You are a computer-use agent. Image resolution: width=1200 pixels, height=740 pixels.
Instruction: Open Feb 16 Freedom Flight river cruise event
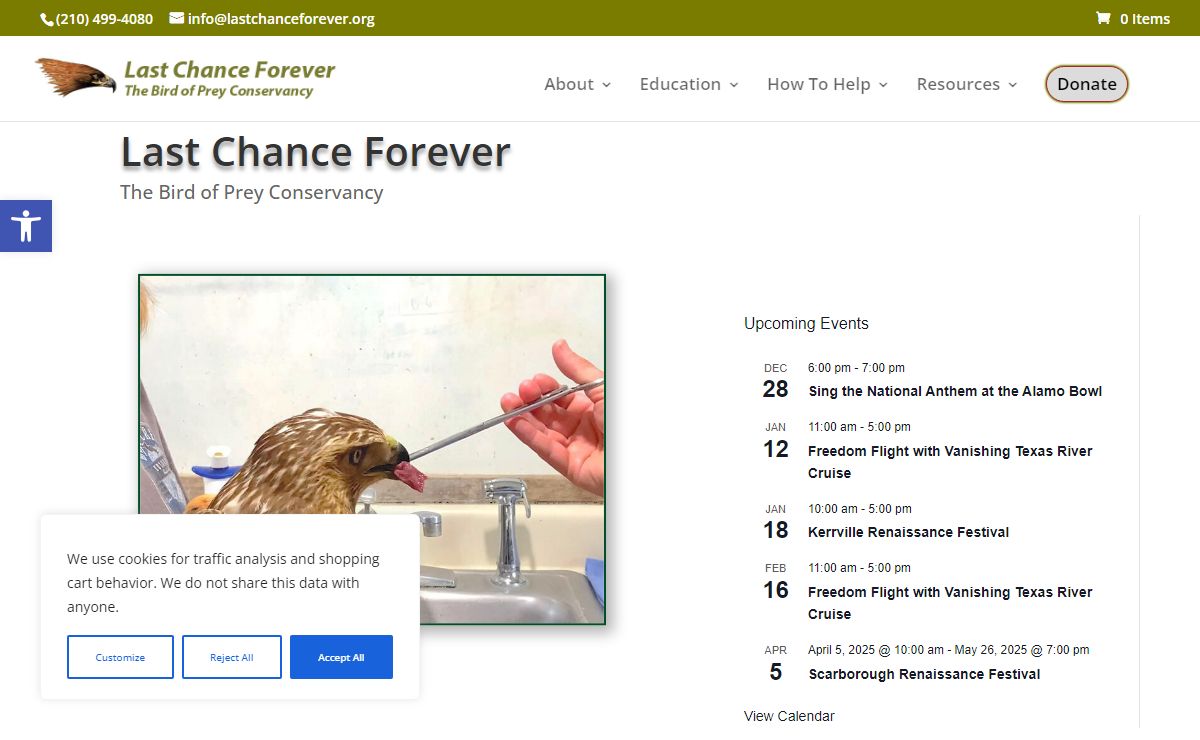point(950,603)
